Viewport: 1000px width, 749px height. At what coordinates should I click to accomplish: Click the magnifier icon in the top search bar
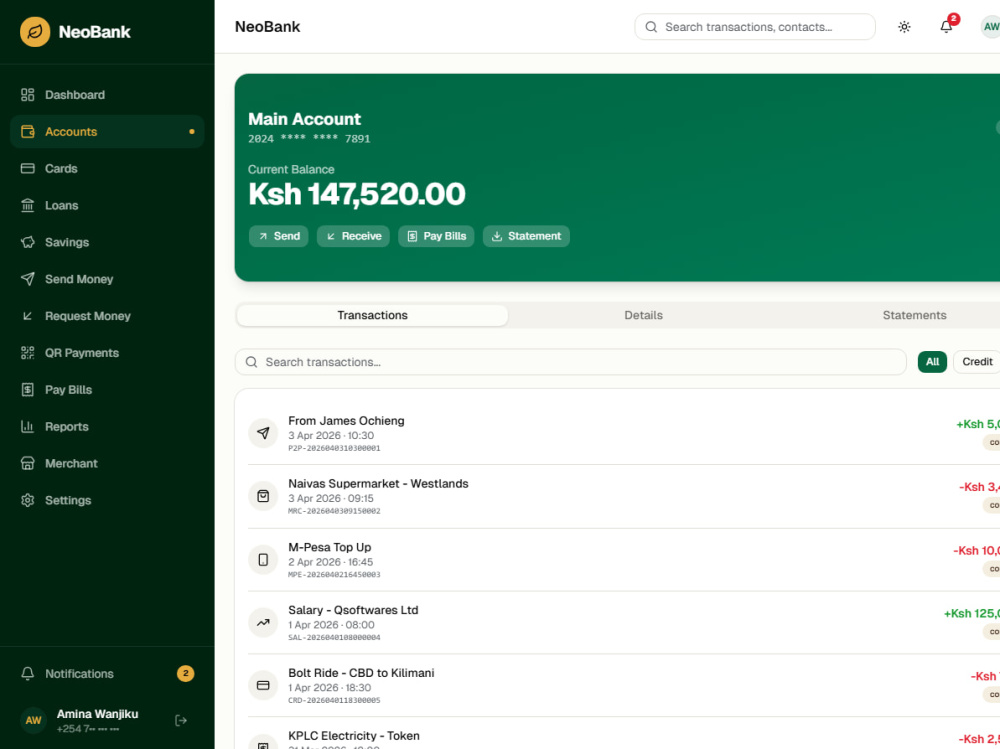click(651, 27)
